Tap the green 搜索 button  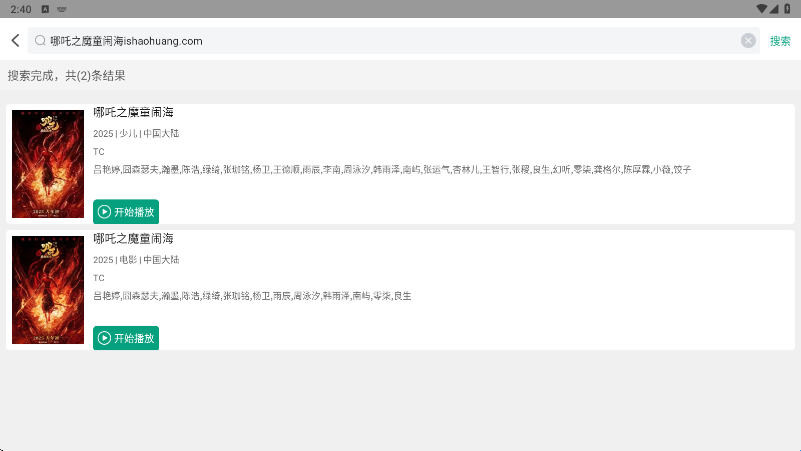point(780,41)
